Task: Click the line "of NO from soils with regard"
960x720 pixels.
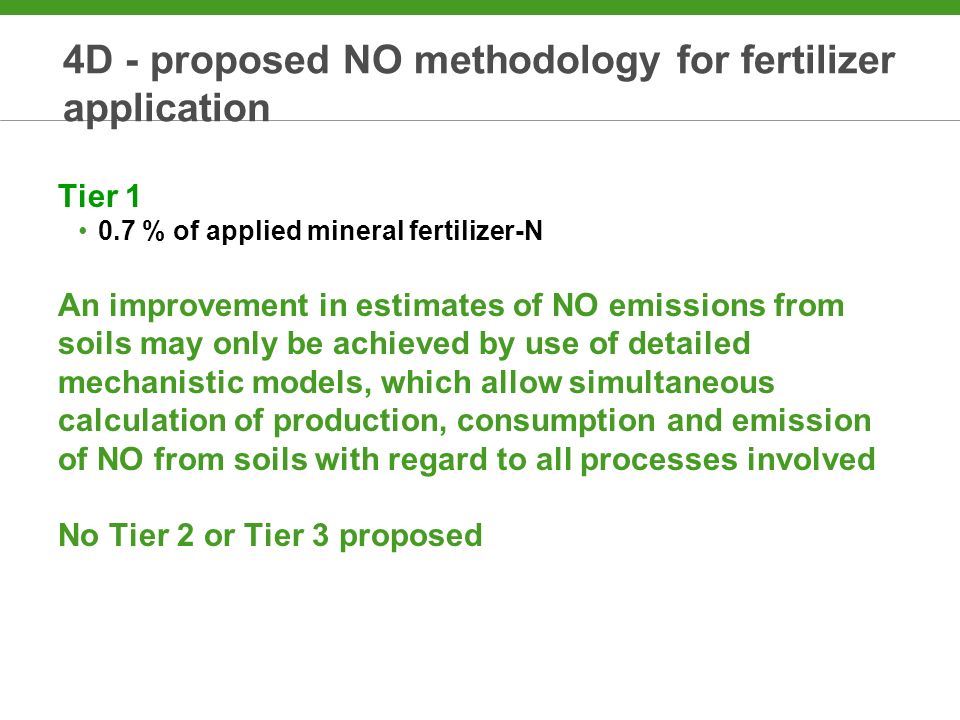Action: pos(467,460)
